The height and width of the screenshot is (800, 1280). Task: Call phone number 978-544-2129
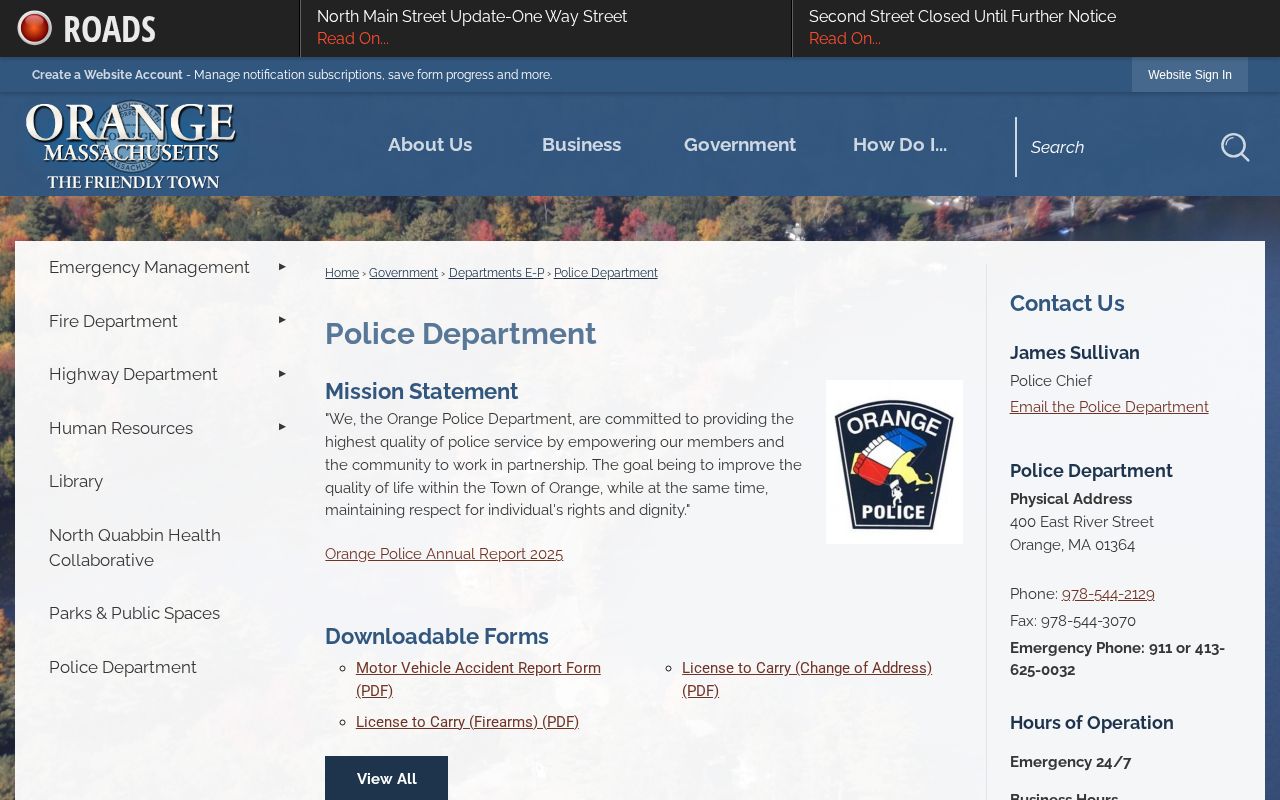[1108, 594]
